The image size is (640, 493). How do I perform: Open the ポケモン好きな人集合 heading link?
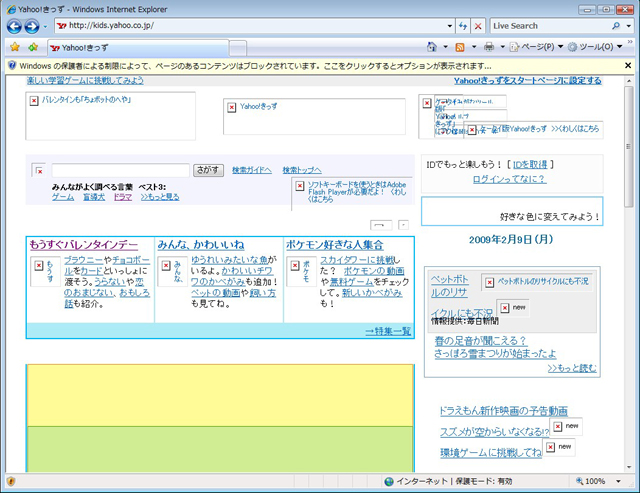[x=335, y=245]
